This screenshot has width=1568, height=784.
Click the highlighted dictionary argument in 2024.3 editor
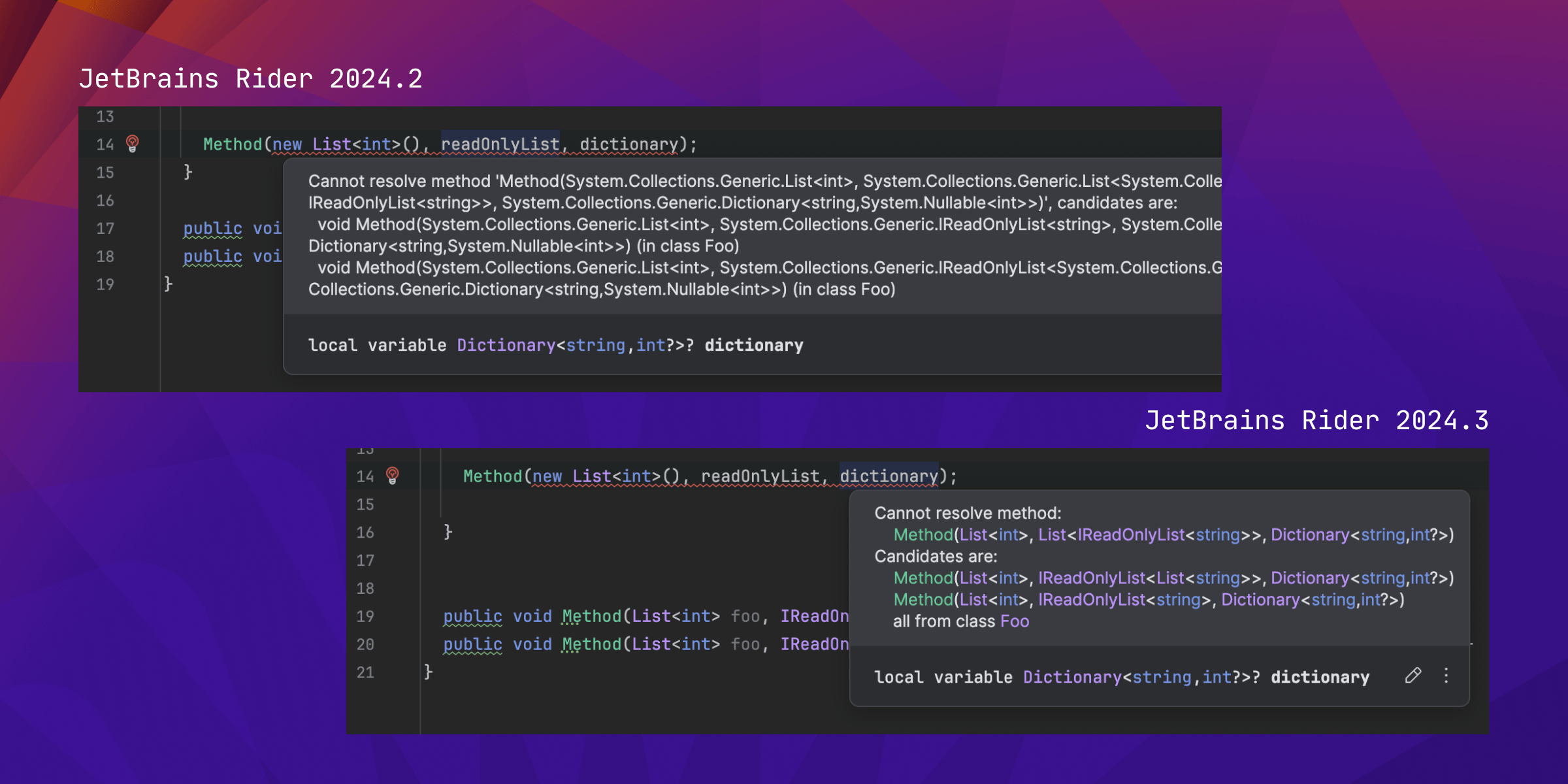[889, 476]
